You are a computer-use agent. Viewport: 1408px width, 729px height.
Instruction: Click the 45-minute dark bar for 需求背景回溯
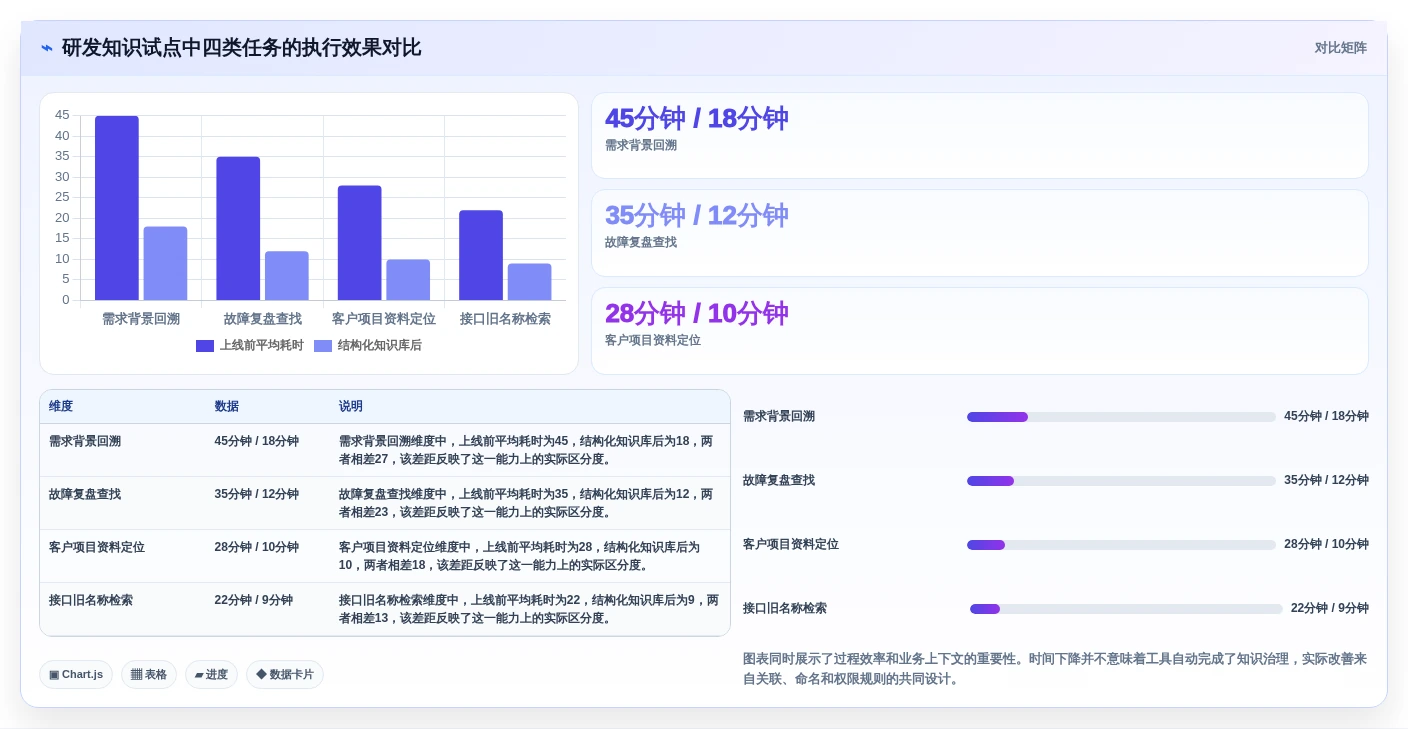pyautogui.click(x=117, y=208)
